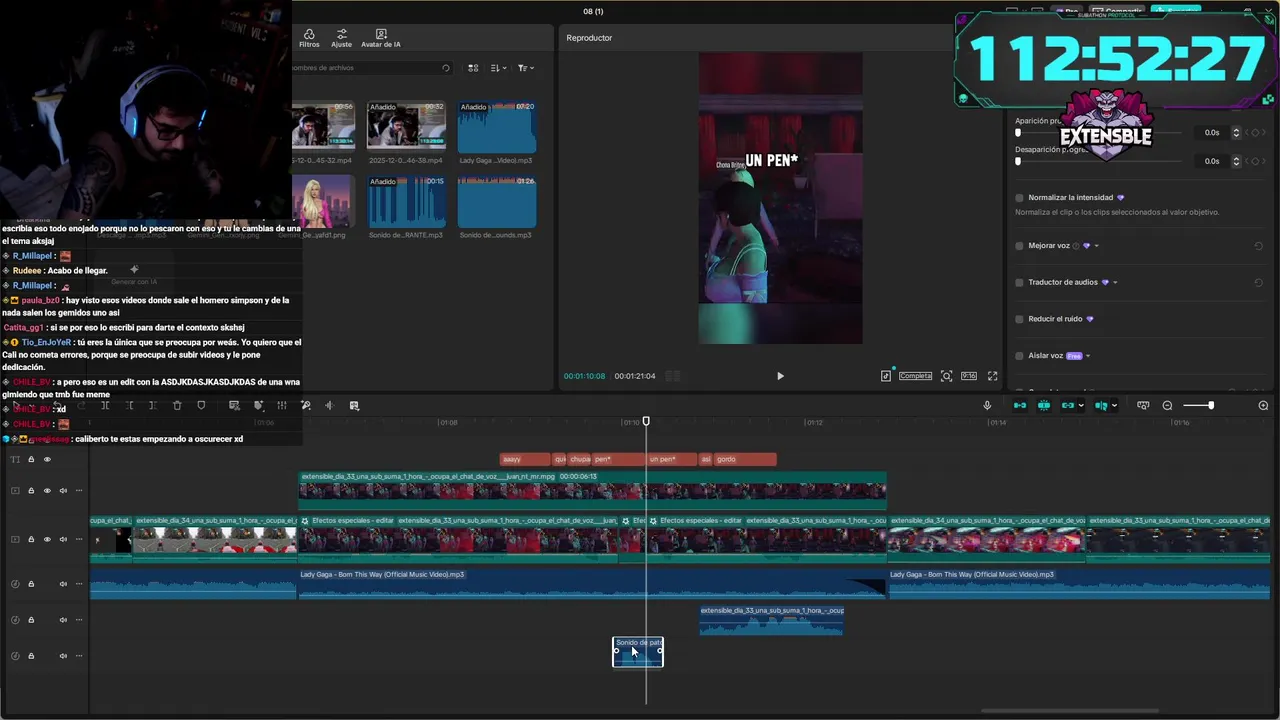The width and height of the screenshot is (1280, 720).
Task: Open the media filter dropdown
Action: pyautogui.click(x=525, y=68)
